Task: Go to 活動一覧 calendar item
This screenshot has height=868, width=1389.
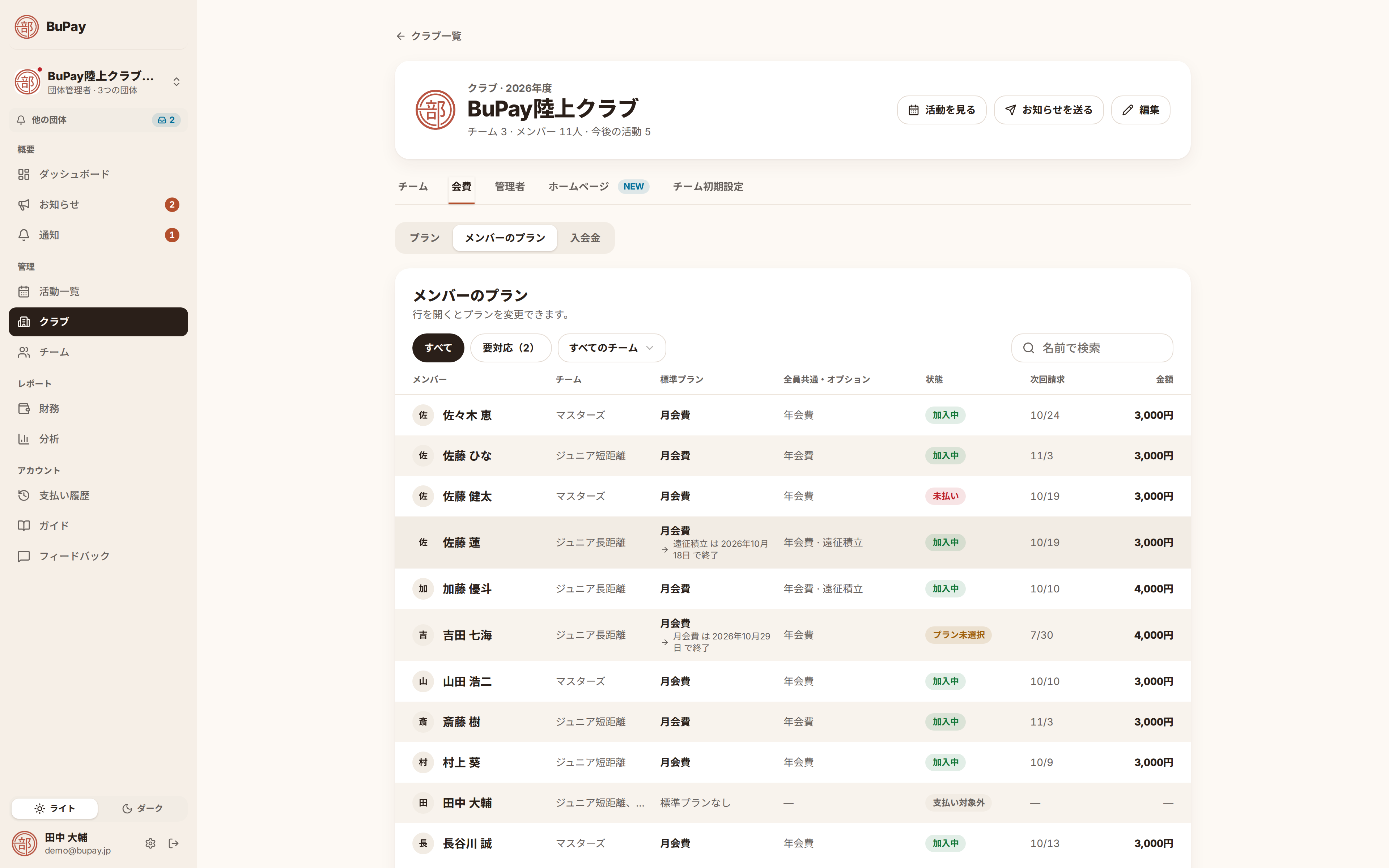Action: pos(98,292)
